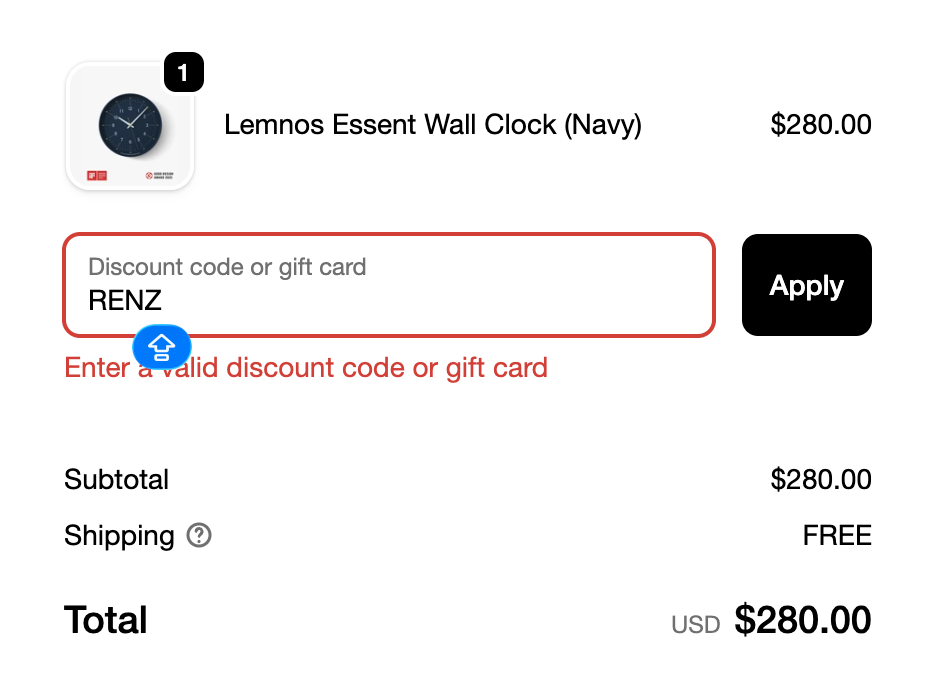Image resolution: width=930 pixels, height=676 pixels.
Task: Click the red iF award logo on the product image
Action: [97, 176]
